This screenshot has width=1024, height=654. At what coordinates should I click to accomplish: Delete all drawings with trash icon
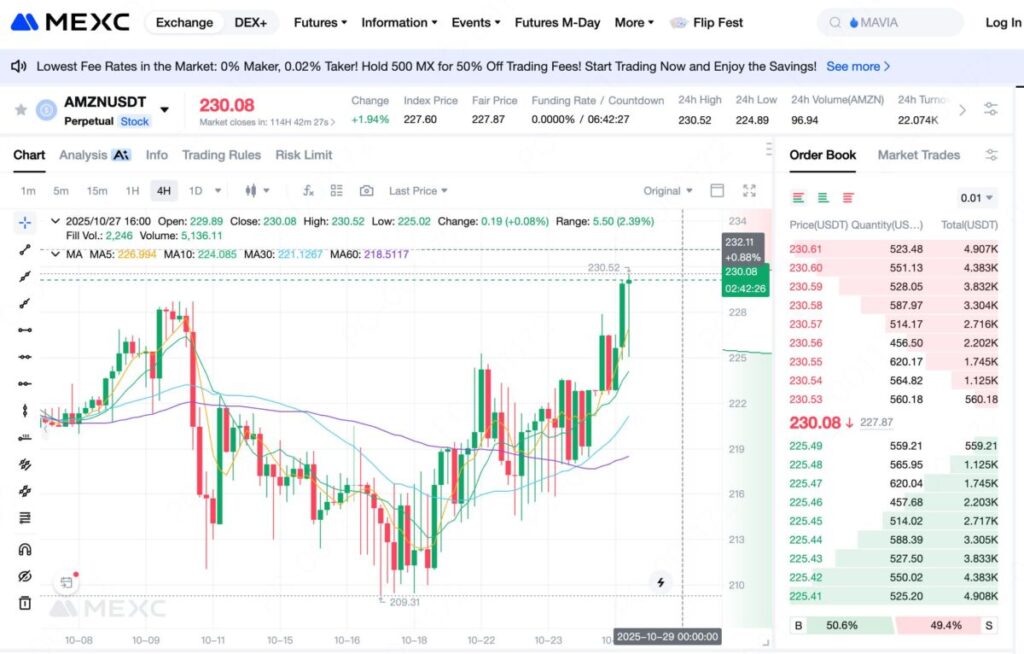(25, 603)
